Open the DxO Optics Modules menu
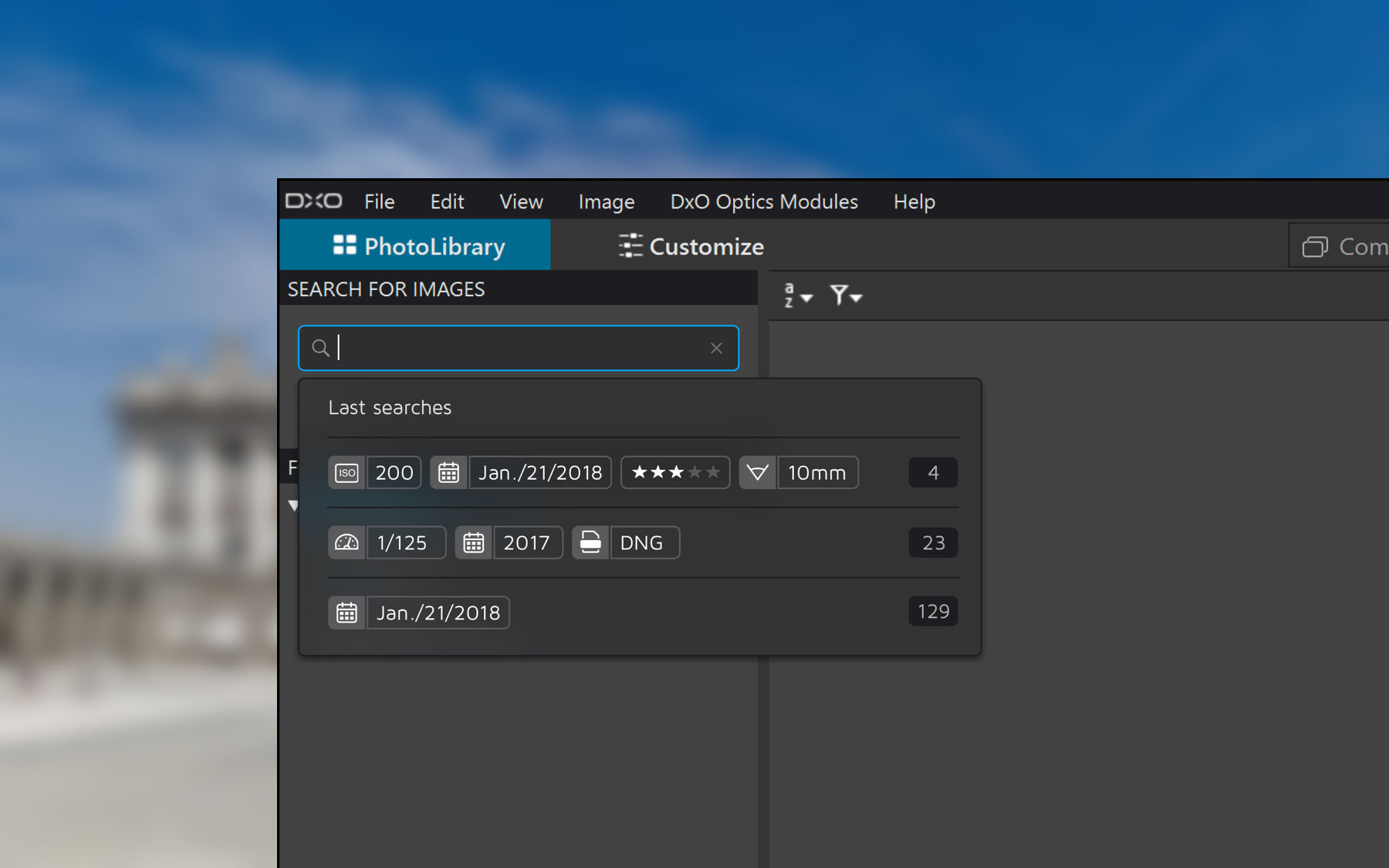 pos(763,202)
